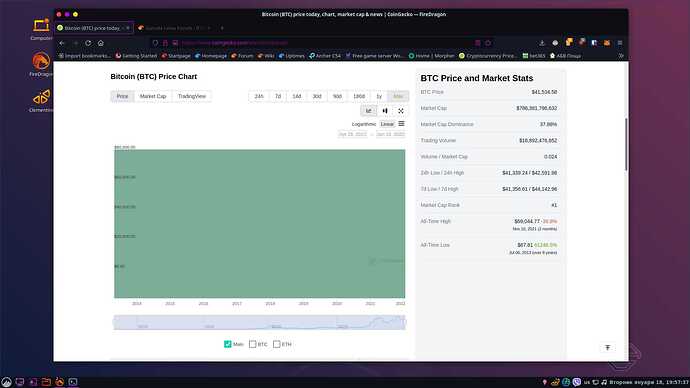Screen dimensions: 690x388
Task: Select the 30d time range
Action: (x=317, y=96)
